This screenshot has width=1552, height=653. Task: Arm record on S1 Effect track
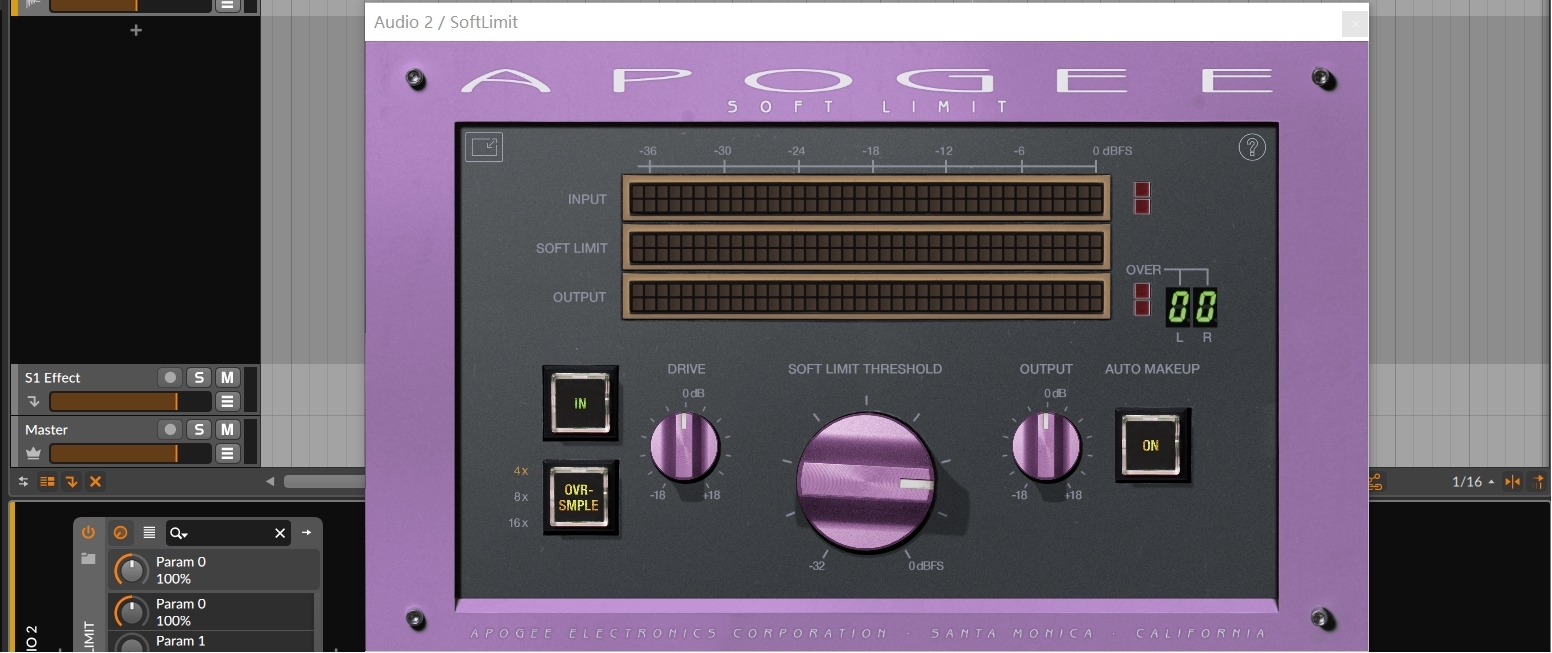(x=171, y=377)
